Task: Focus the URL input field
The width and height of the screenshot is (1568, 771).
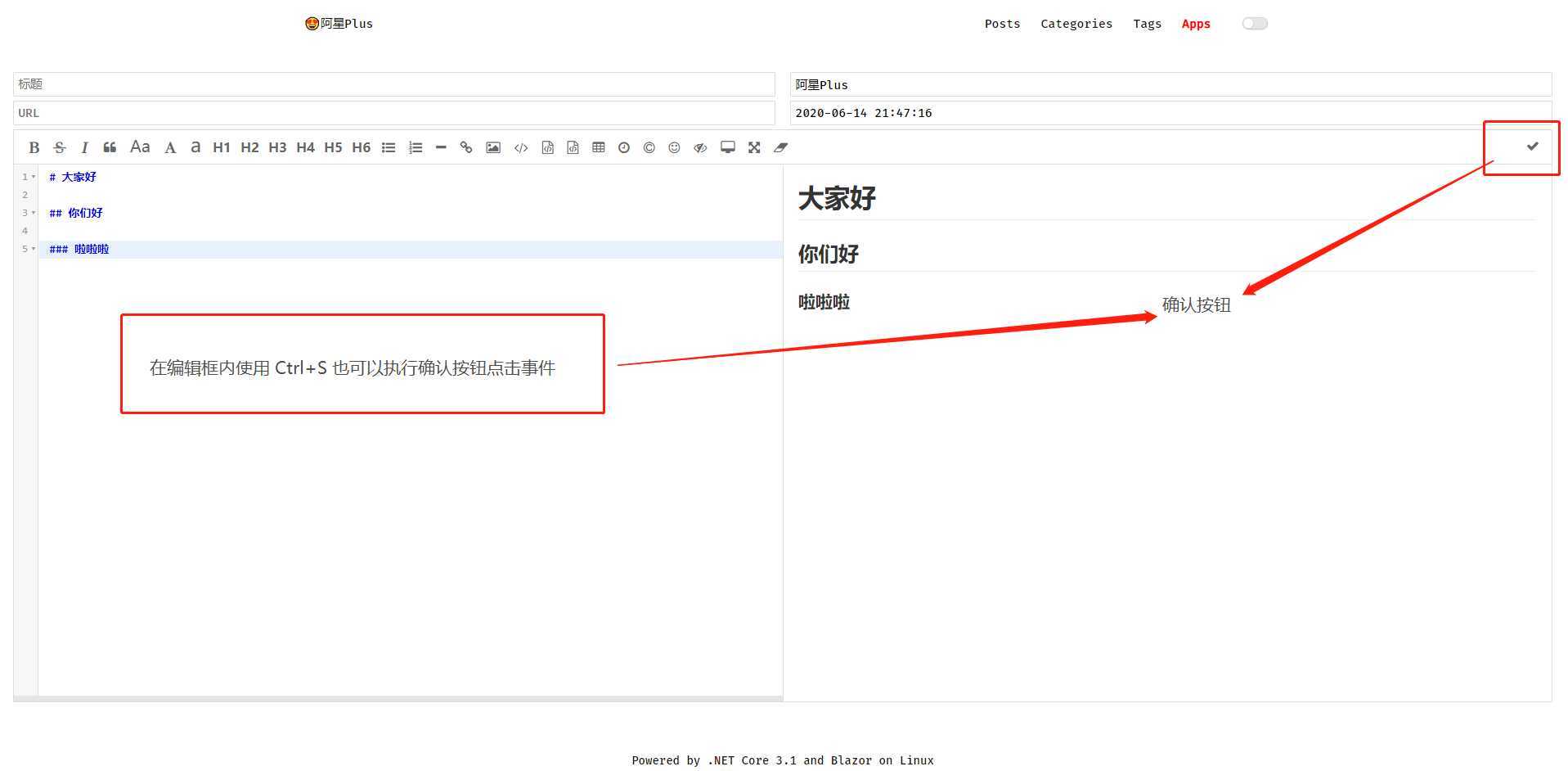Action: tap(394, 113)
